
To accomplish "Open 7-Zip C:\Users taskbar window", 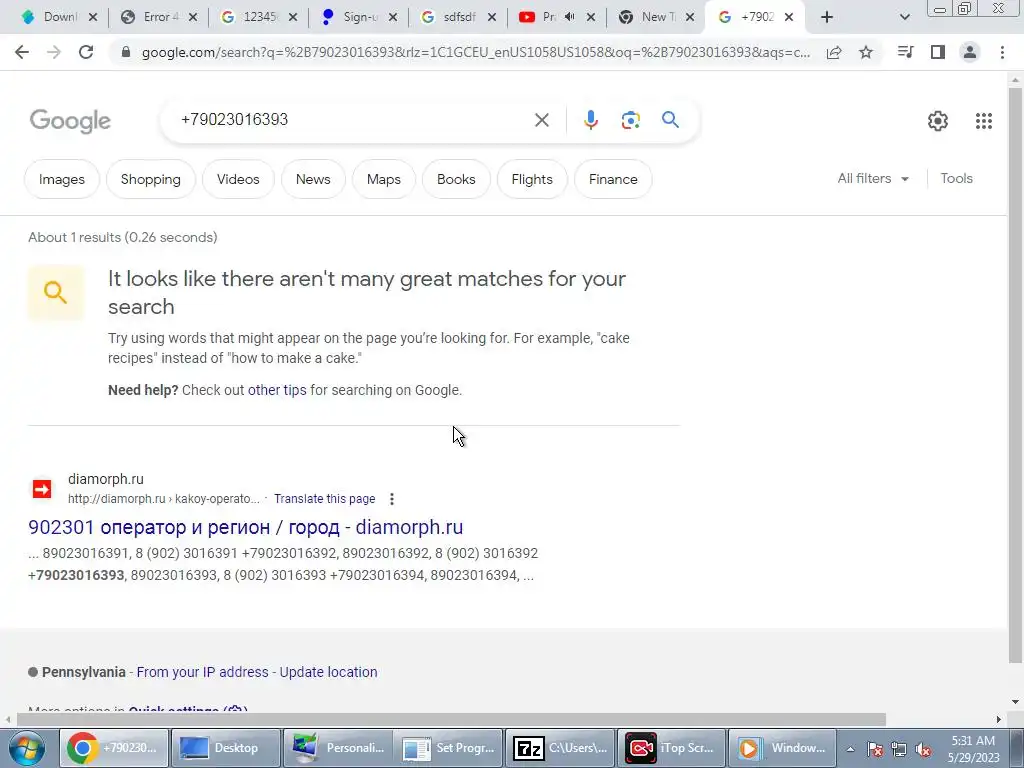I will point(560,748).
